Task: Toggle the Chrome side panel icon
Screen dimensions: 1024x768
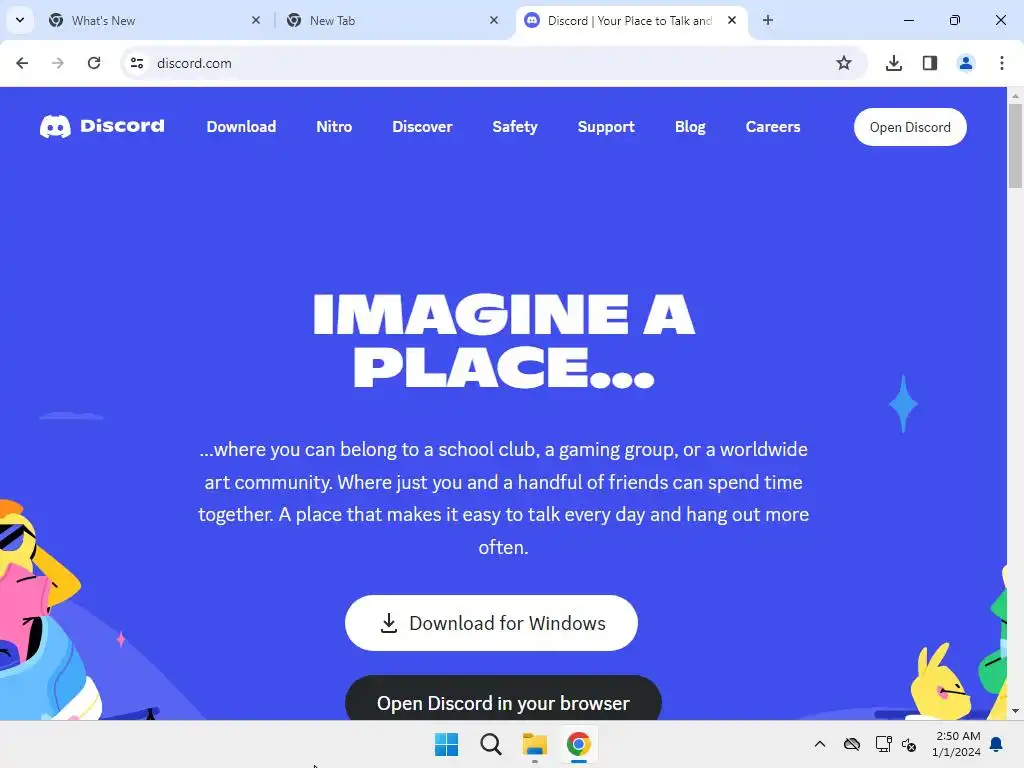Action: 929,63
